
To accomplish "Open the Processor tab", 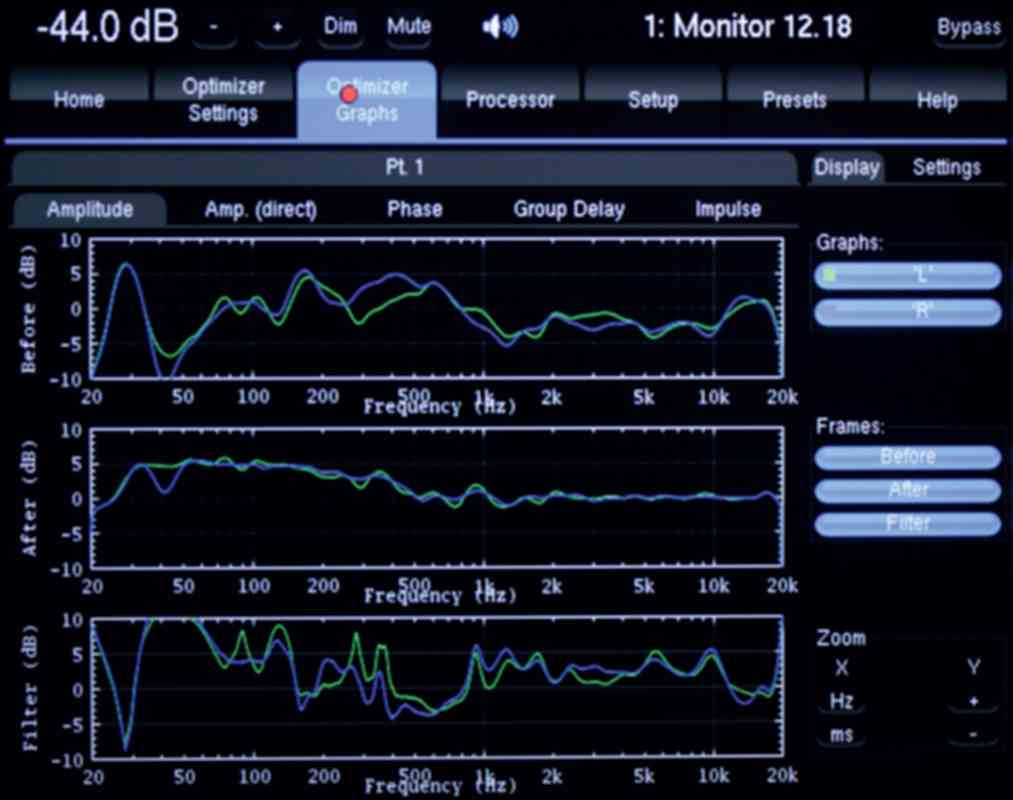I will pos(510,100).
